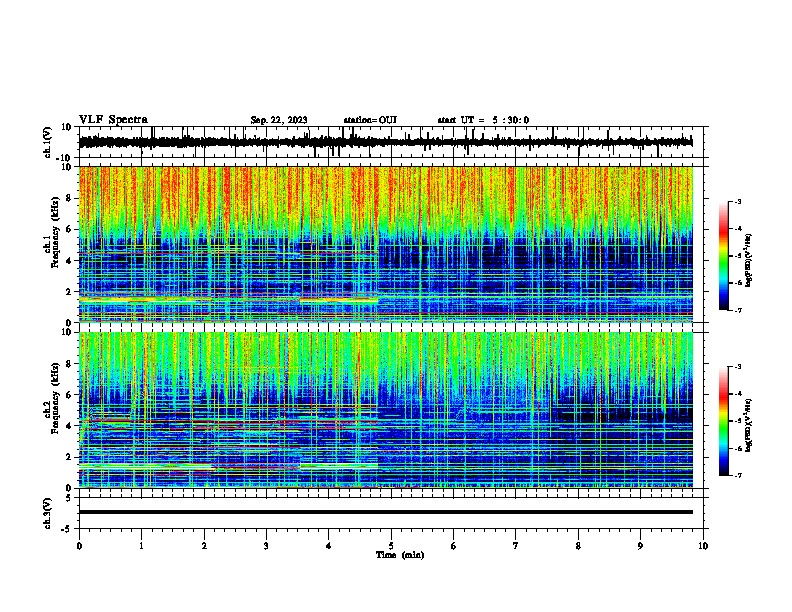Click the ch.1 voltage waveform trace

click(x=385, y=142)
